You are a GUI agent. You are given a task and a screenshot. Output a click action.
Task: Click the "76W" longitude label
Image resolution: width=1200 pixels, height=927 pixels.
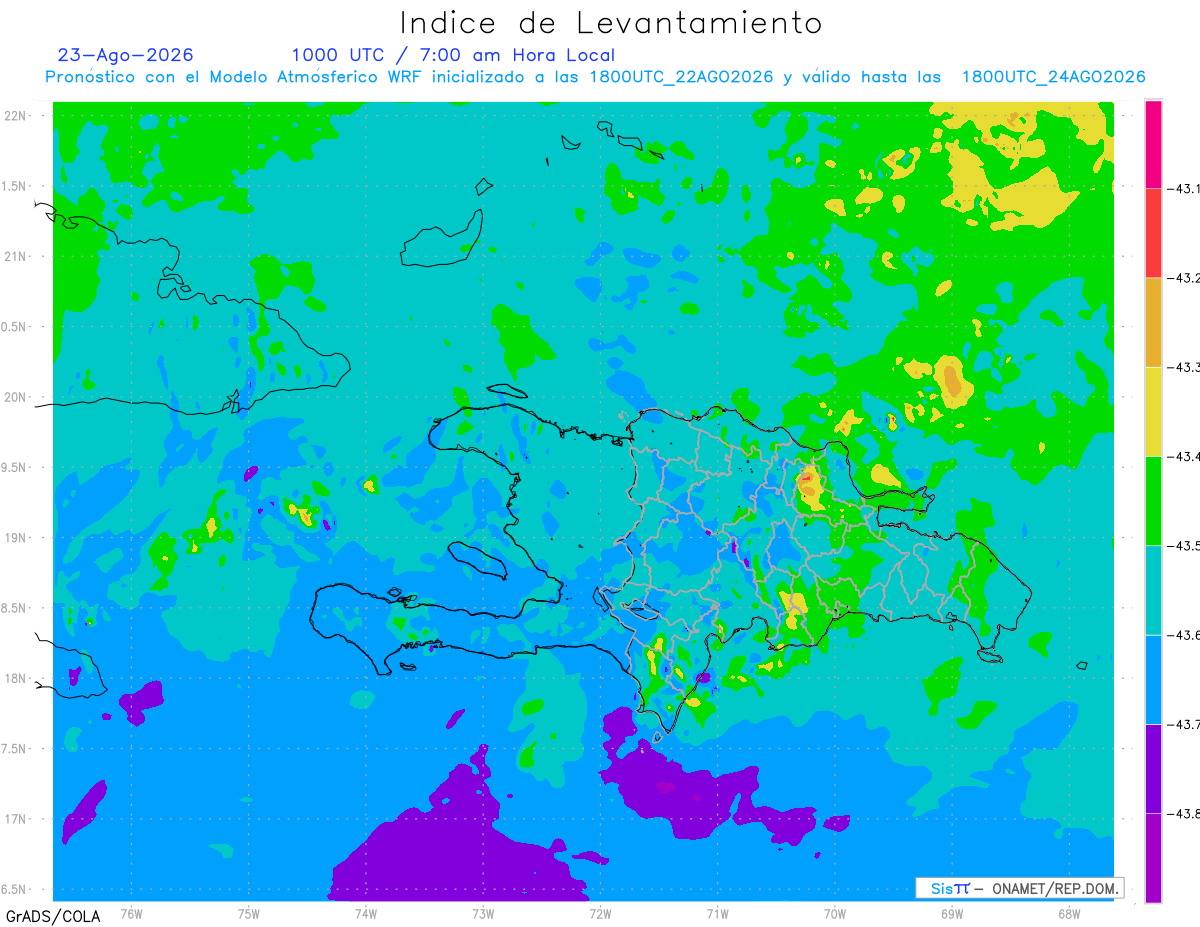pyautogui.click(x=131, y=914)
